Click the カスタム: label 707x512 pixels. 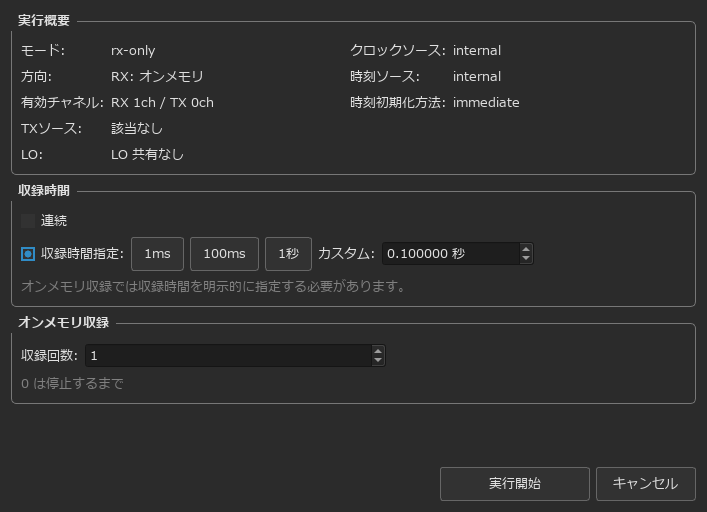(x=346, y=254)
